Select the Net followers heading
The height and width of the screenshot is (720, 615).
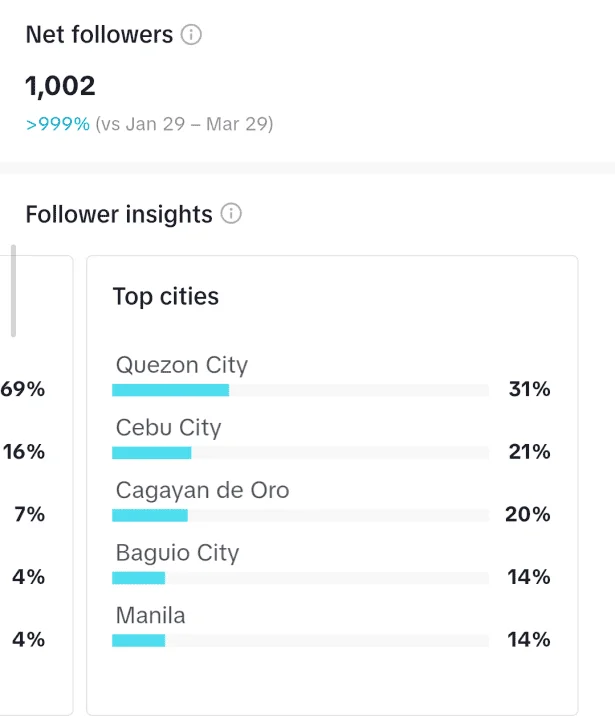click(x=99, y=34)
